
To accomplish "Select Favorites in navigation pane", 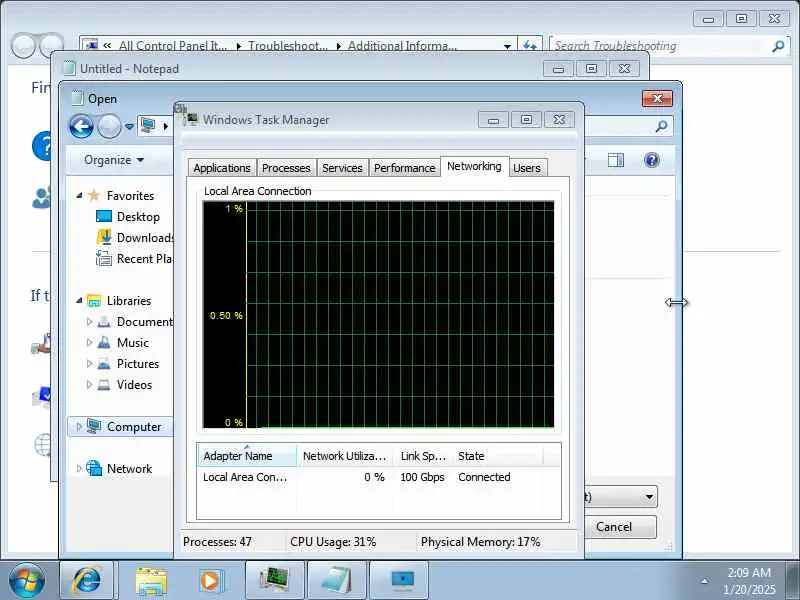I will pyautogui.click(x=130, y=195).
